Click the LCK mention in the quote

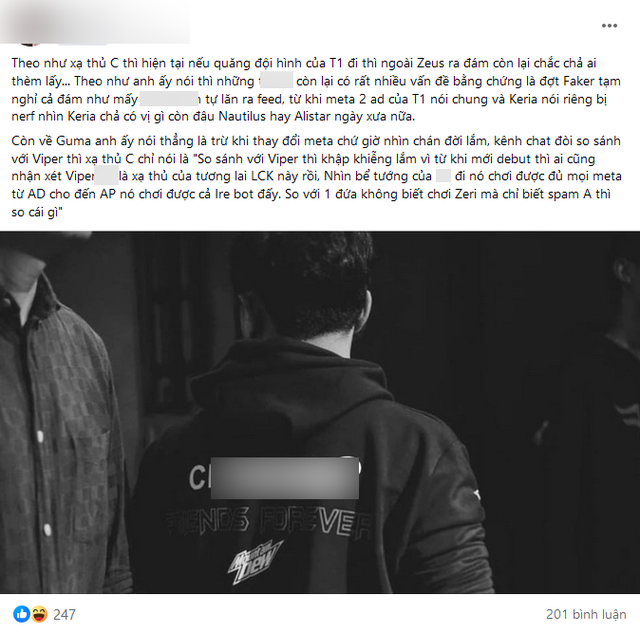(x=262, y=176)
